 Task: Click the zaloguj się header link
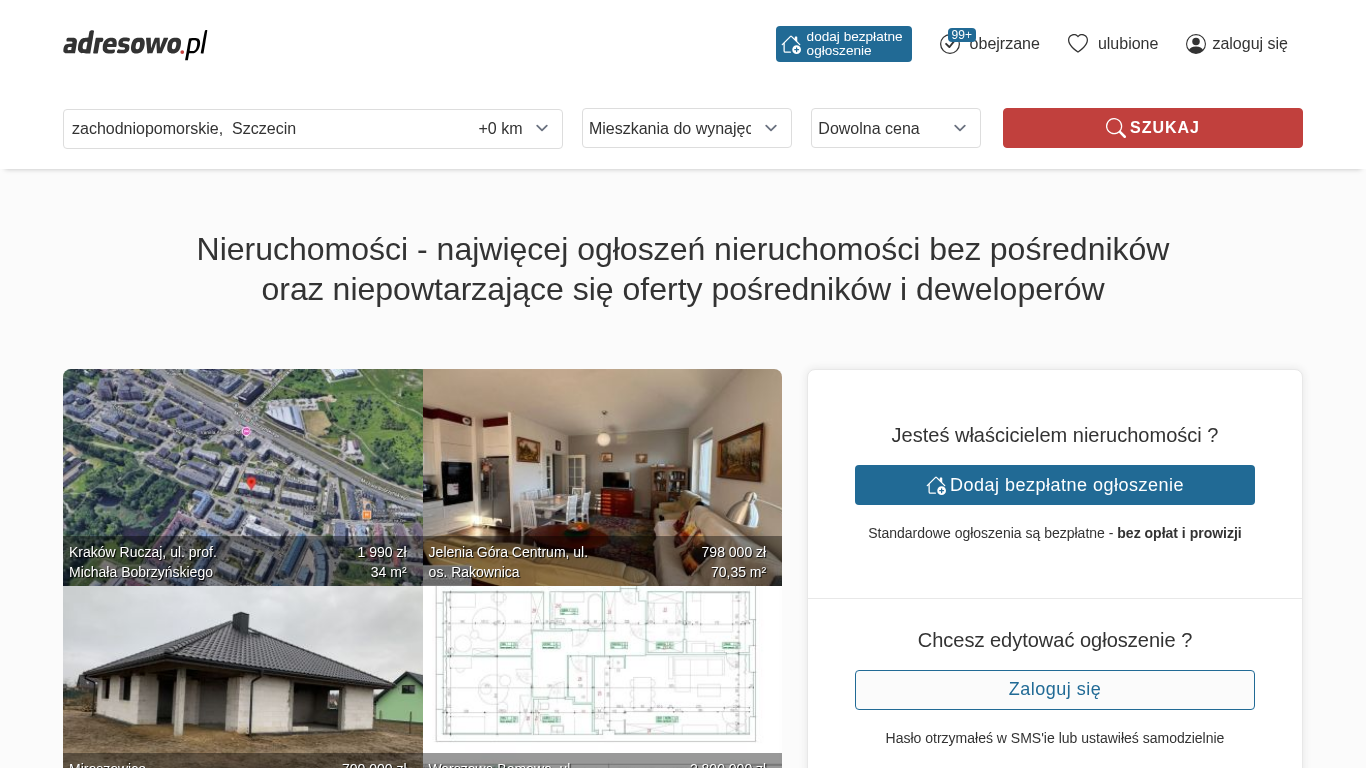click(x=1249, y=44)
